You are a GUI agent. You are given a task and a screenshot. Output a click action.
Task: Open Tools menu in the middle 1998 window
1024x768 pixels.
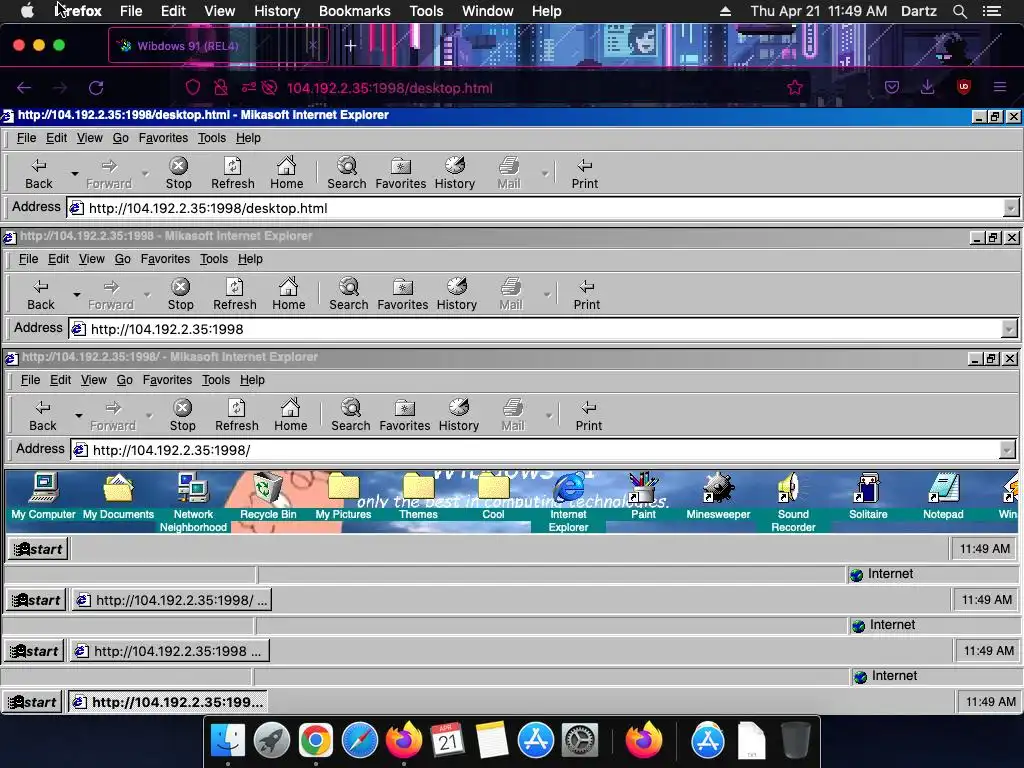pos(214,259)
